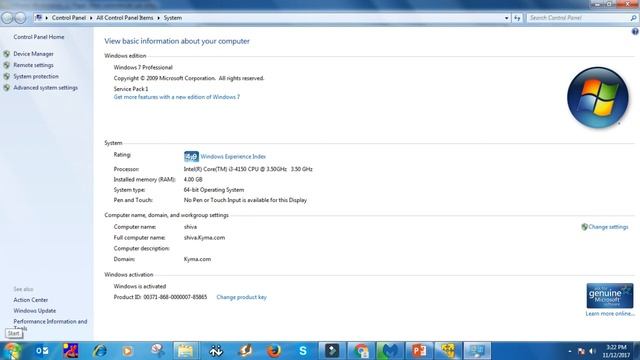Click the Service Pack 1 text

[x=131, y=89]
